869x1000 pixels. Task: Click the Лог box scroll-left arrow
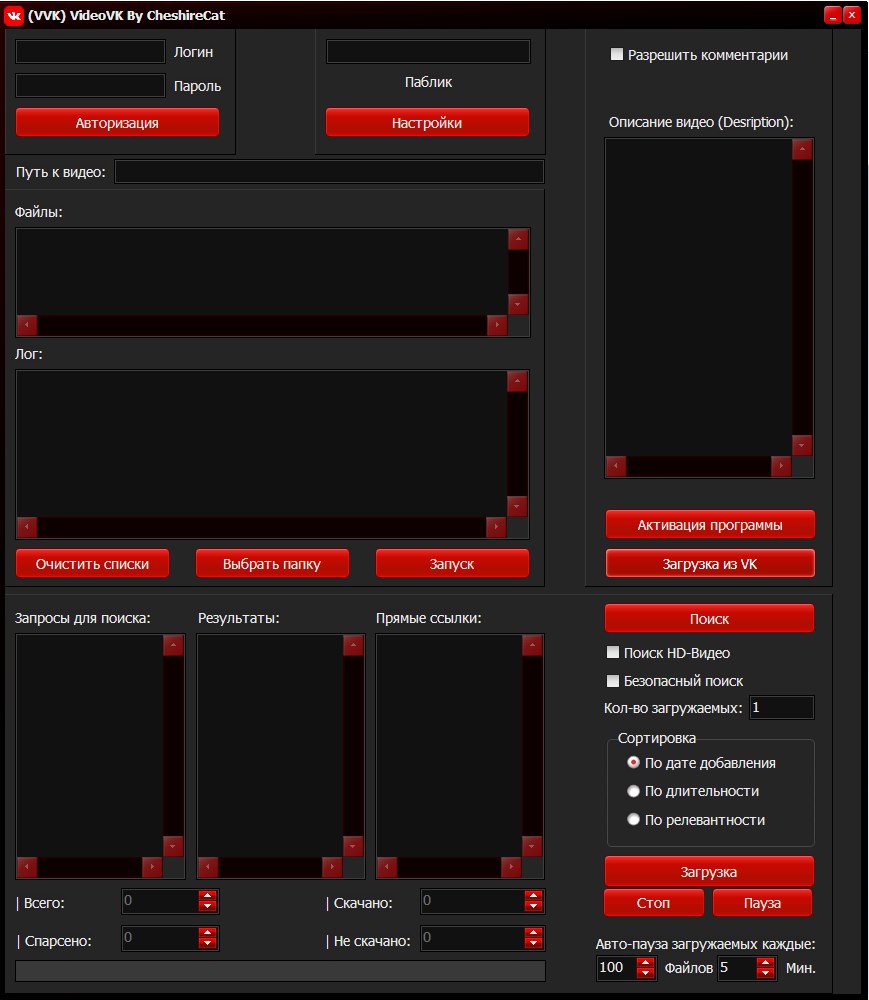click(x=27, y=527)
